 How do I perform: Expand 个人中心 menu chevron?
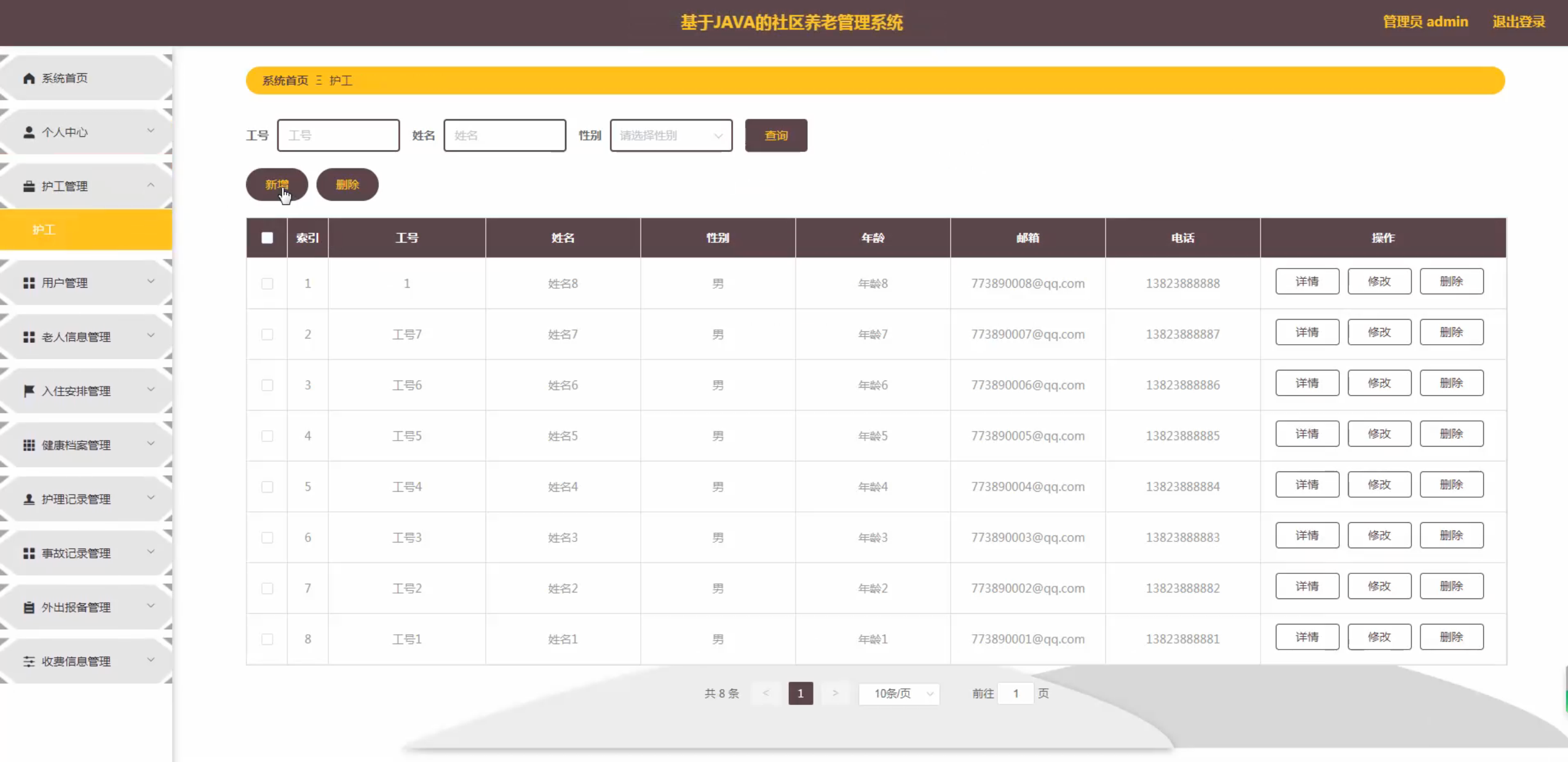point(151,131)
